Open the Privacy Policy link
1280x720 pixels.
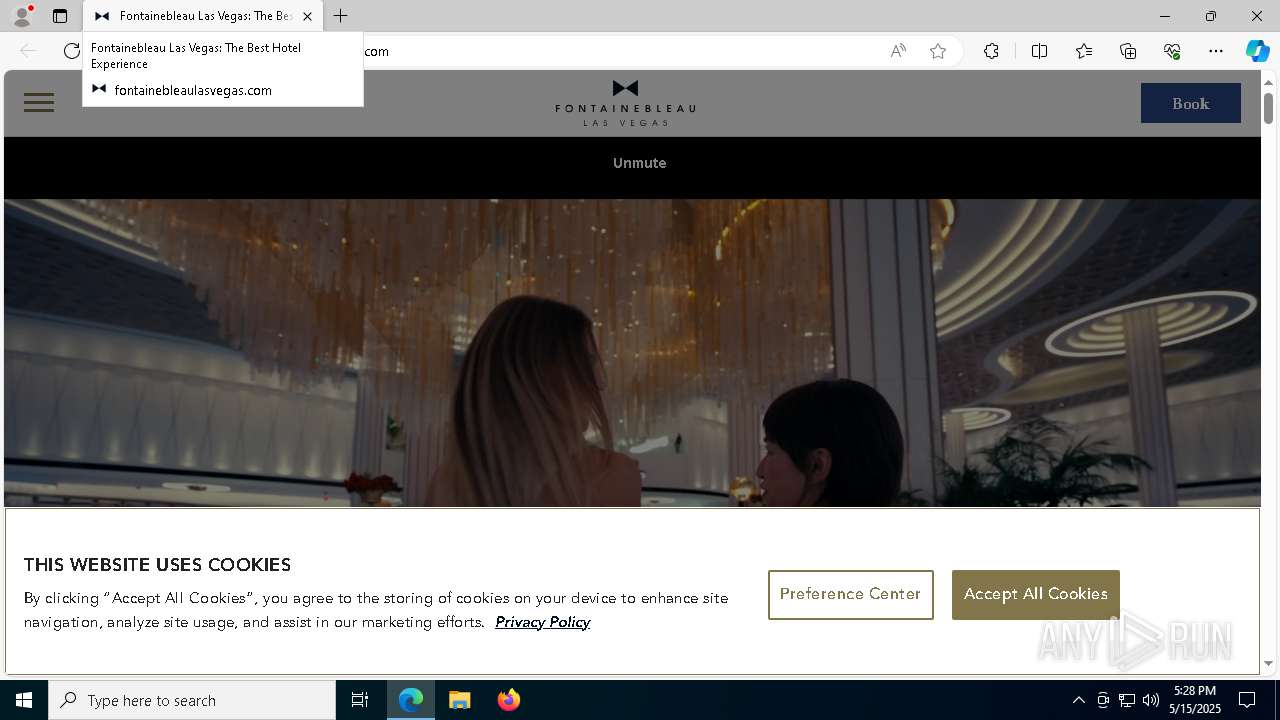[543, 622]
